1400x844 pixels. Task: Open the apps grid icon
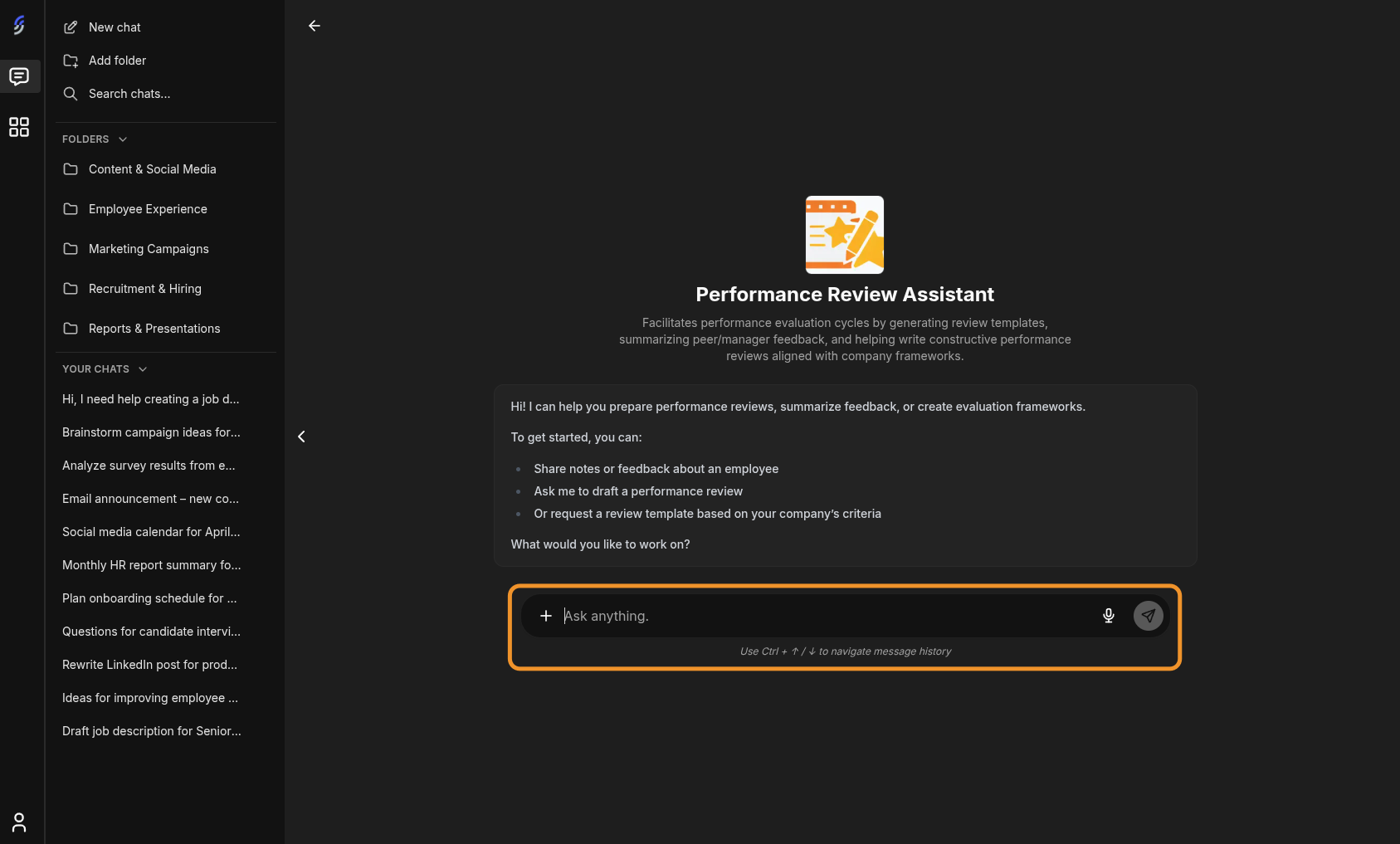[19, 127]
